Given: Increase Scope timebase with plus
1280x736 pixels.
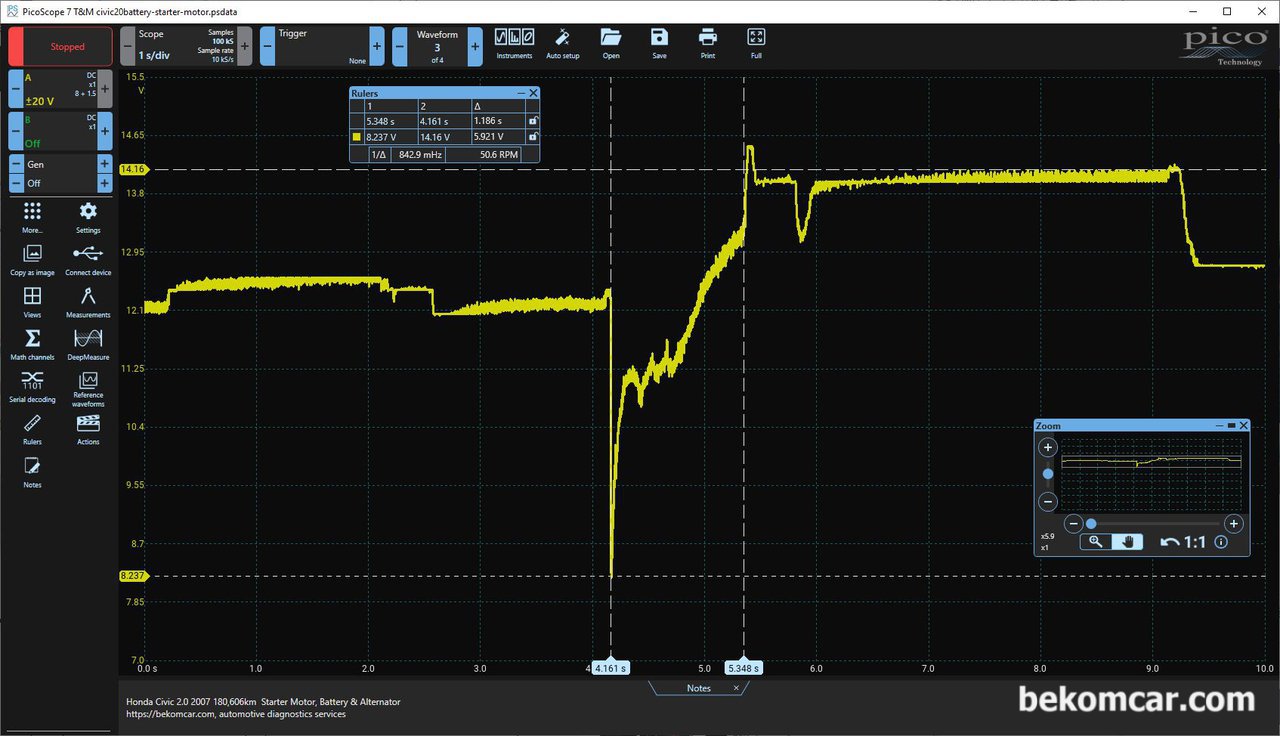Looking at the screenshot, I should point(245,46).
